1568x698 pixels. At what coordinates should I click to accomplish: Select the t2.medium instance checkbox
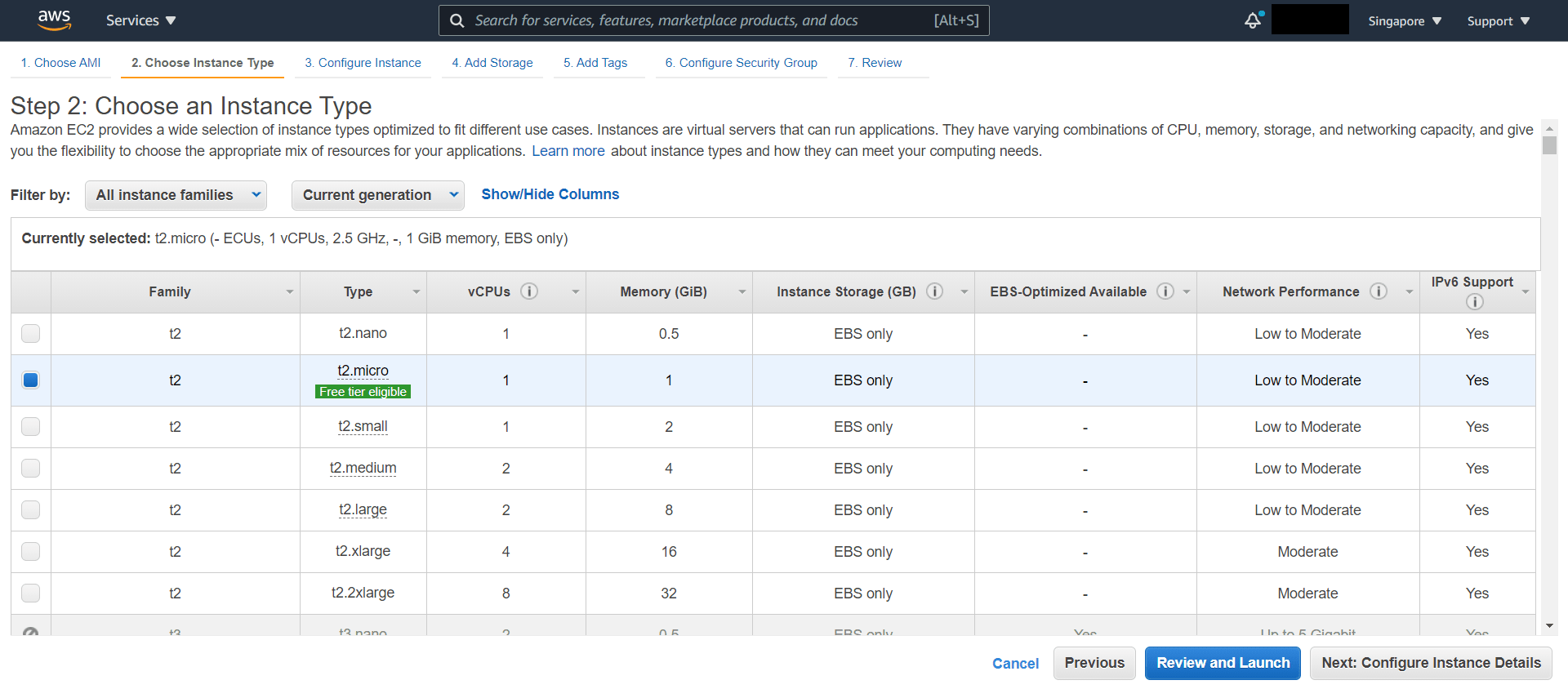pyautogui.click(x=30, y=468)
